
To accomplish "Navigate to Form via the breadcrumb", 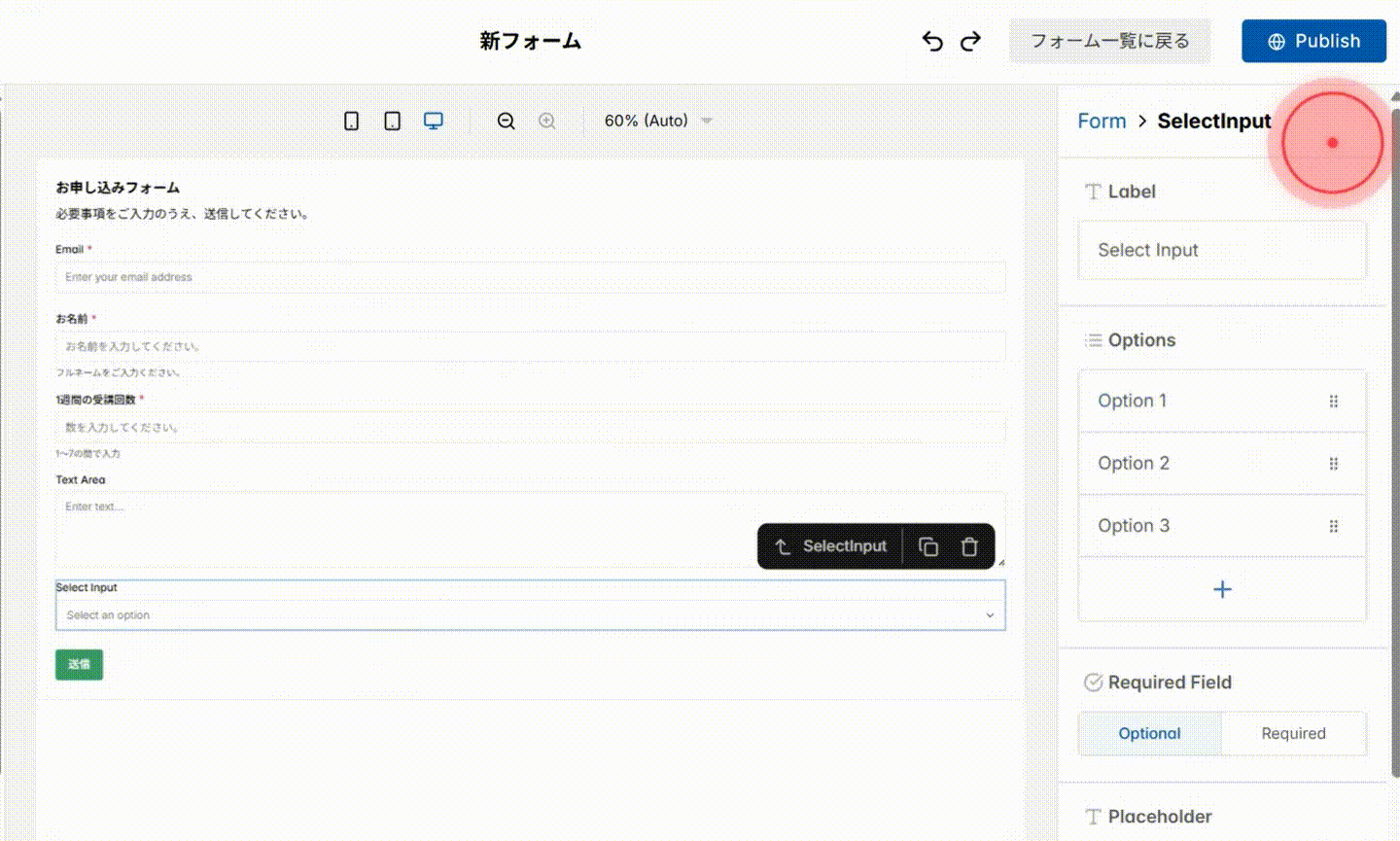I will click(x=1102, y=121).
